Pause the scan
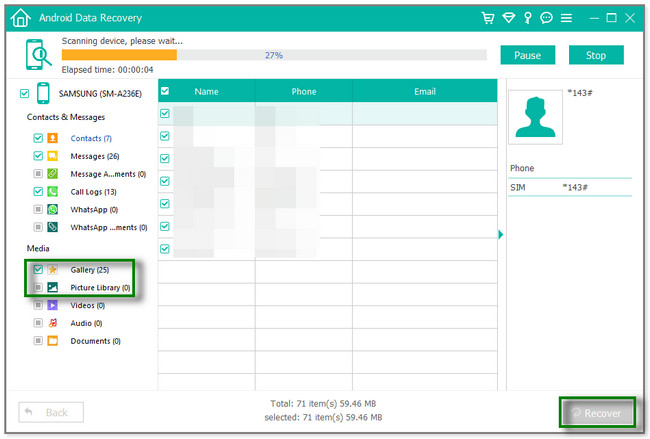The height and width of the screenshot is (439, 650). tap(528, 55)
